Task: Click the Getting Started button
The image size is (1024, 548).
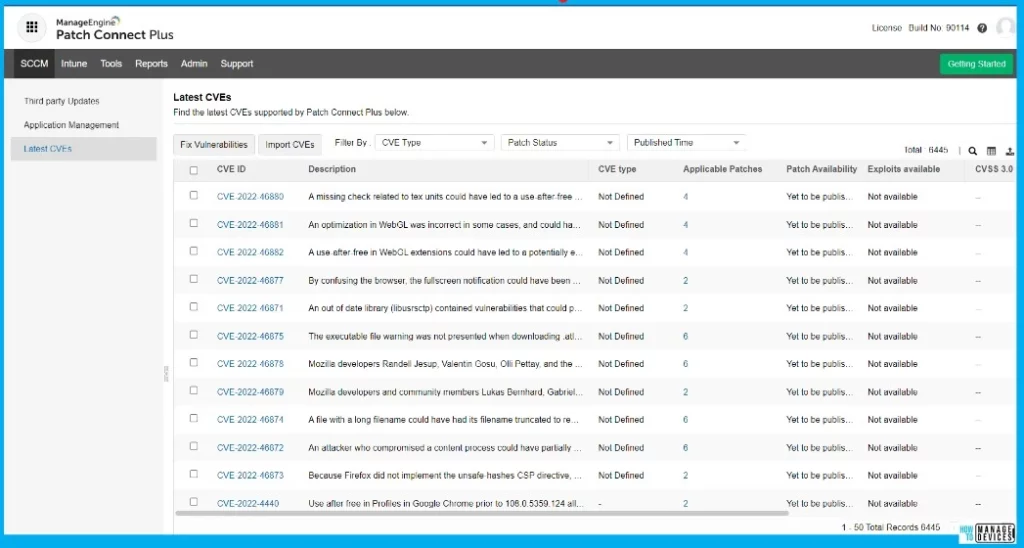Action: pyautogui.click(x=976, y=64)
